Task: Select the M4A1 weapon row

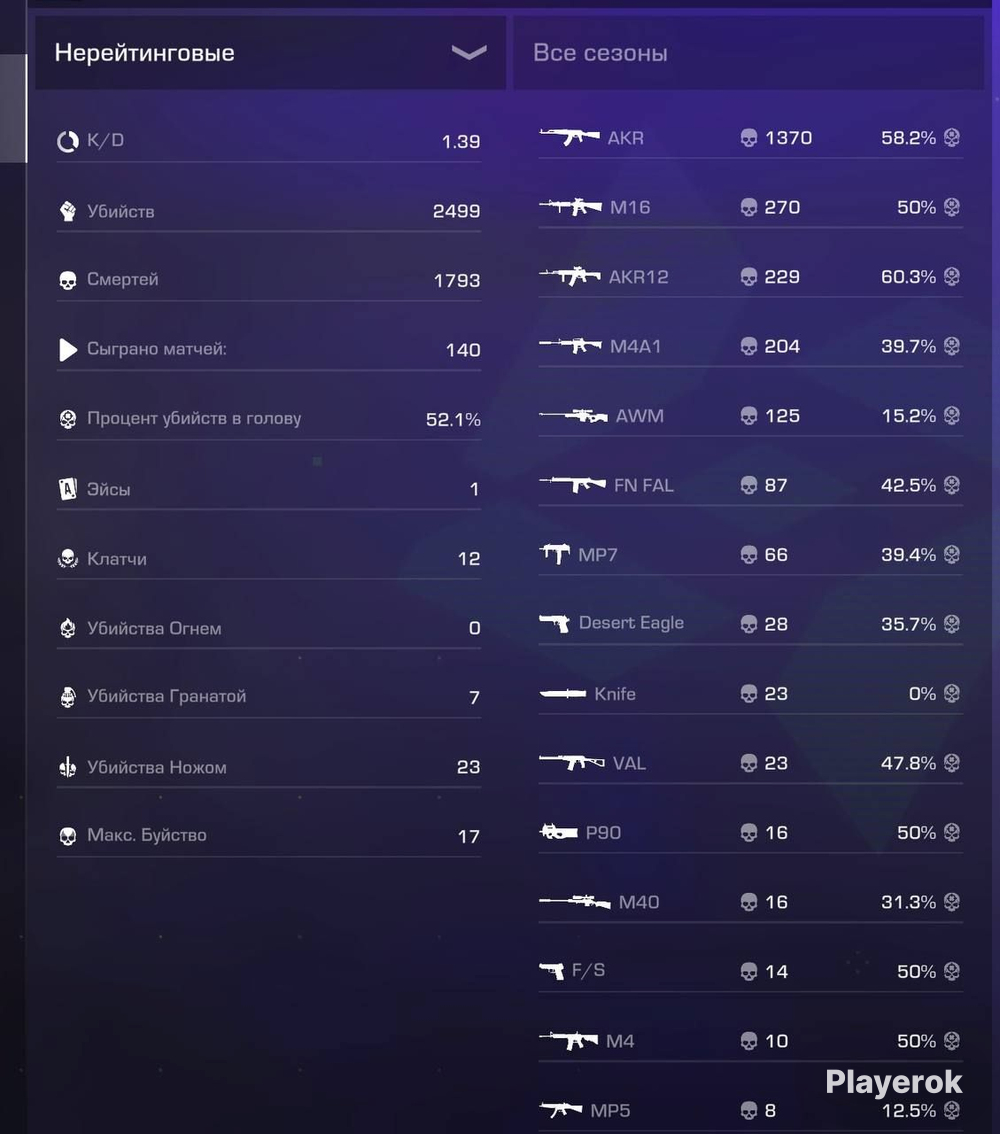Action: pyautogui.click(x=750, y=346)
